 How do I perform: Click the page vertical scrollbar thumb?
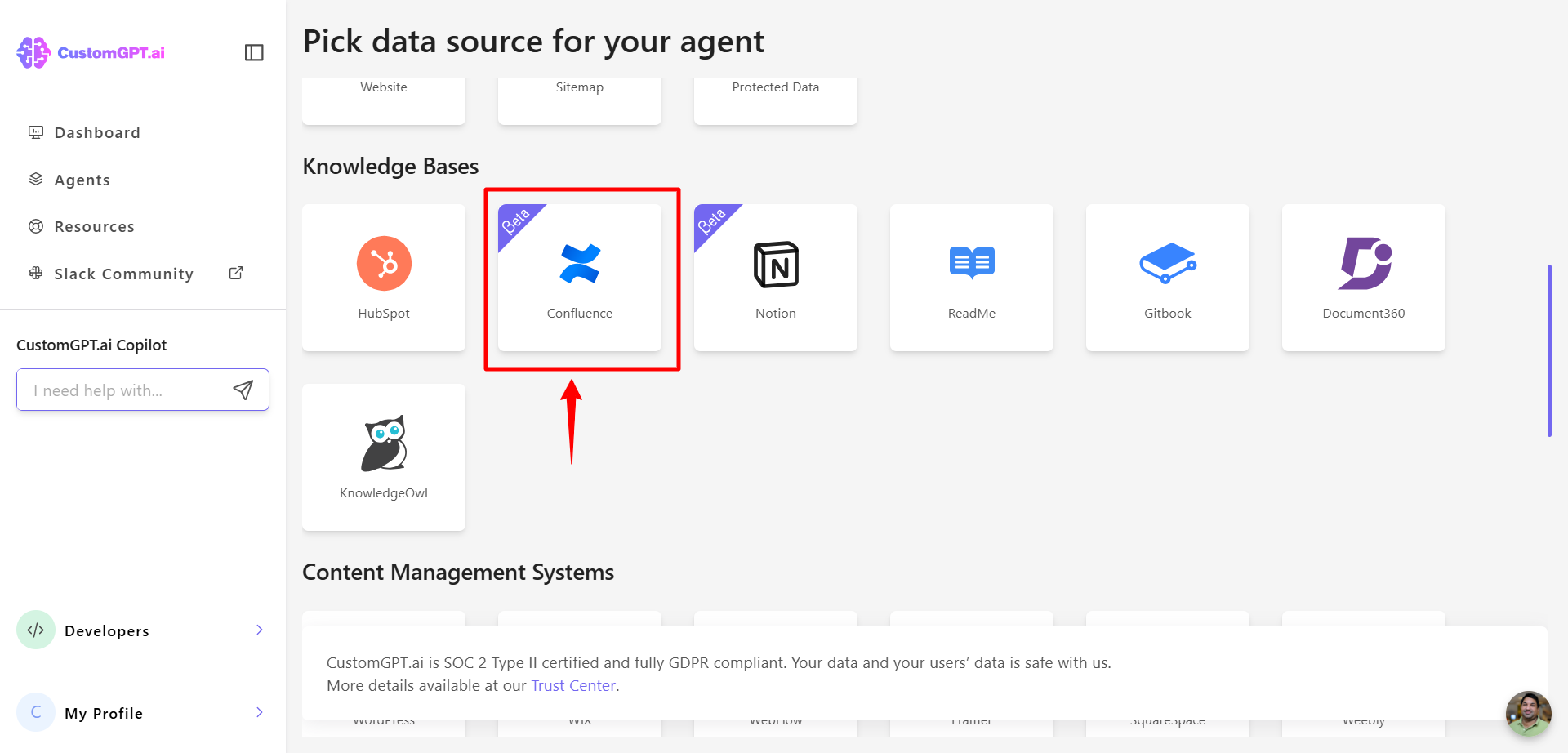pyautogui.click(x=1549, y=350)
